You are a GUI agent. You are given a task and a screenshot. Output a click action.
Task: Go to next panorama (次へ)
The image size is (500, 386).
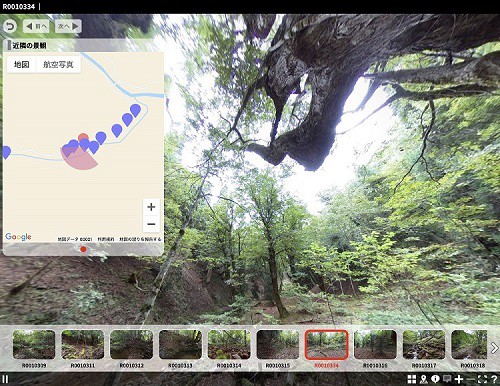(x=68, y=26)
